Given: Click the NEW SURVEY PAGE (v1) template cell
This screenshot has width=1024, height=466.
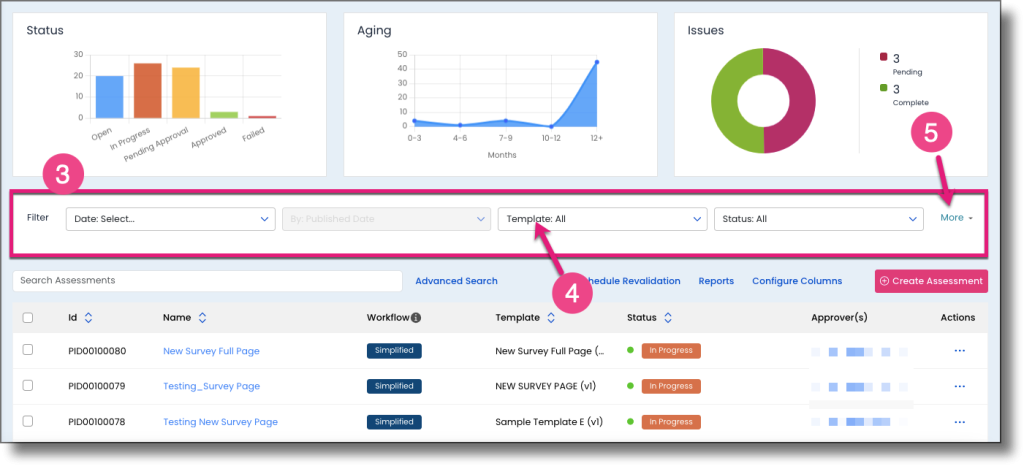Looking at the screenshot, I should [546, 386].
